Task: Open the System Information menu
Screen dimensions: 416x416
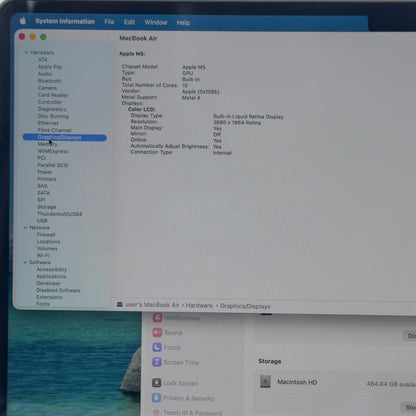Action: (65, 21)
